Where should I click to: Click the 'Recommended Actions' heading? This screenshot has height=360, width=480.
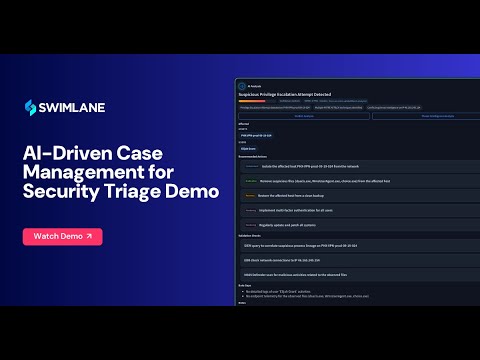(252, 156)
